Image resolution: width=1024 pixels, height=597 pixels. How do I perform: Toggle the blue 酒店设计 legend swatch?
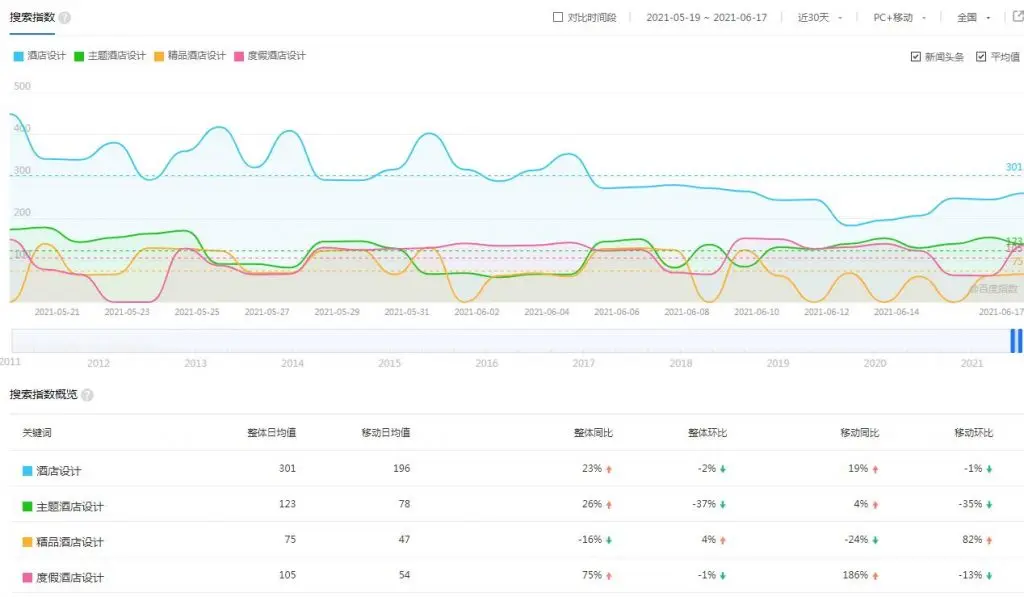(x=18, y=56)
